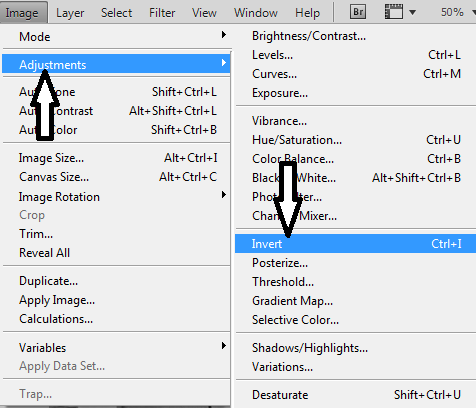Screen dimensions: 476x408
Task: Open Canvas Size dialog
Action: pyautogui.click(x=116, y=177)
